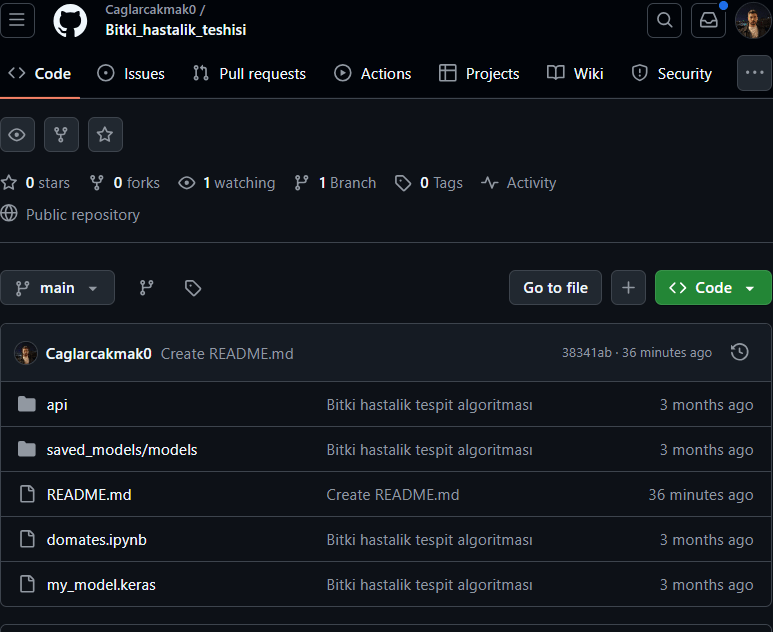View commit history clock icon

739,352
